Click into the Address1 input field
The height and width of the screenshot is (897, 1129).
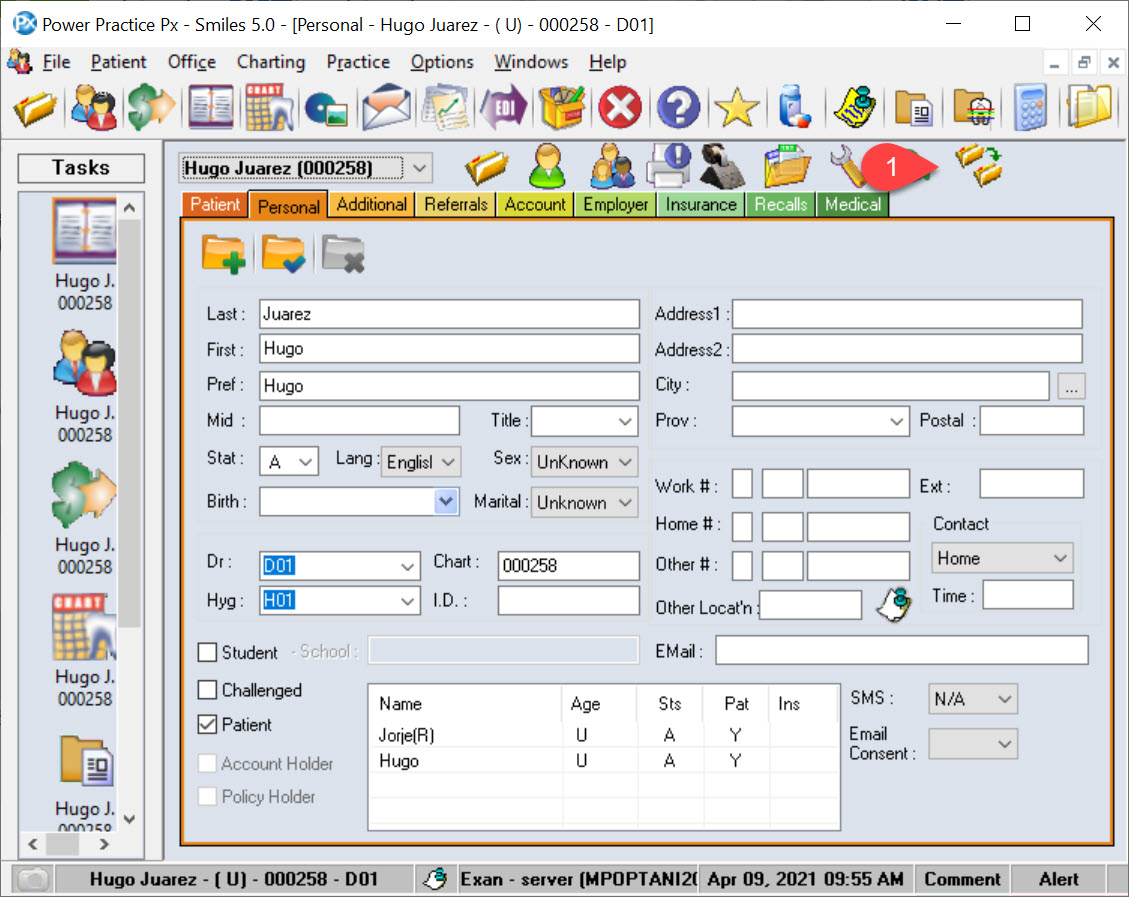click(907, 314)
